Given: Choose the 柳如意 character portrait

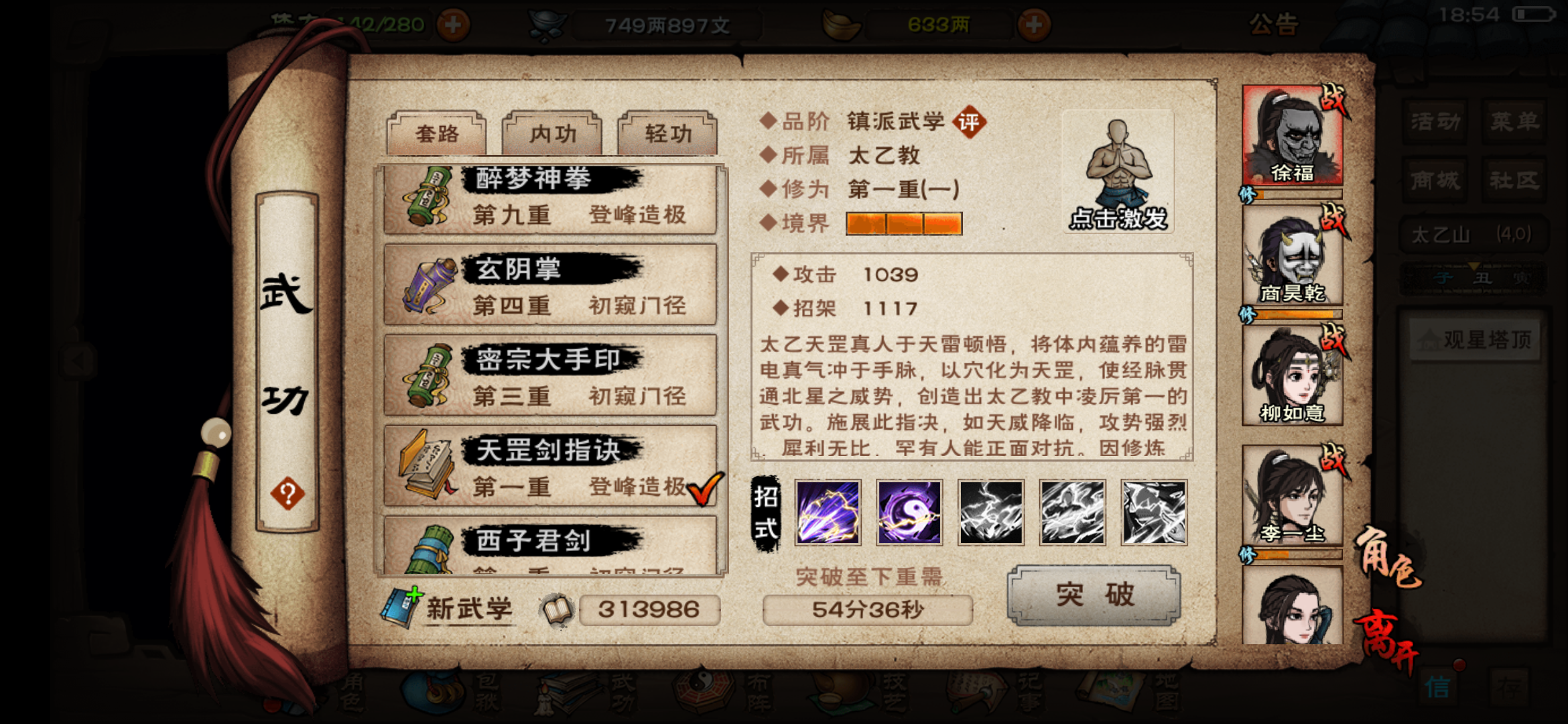Looking at the screenshot, I should pos(1292,375).
